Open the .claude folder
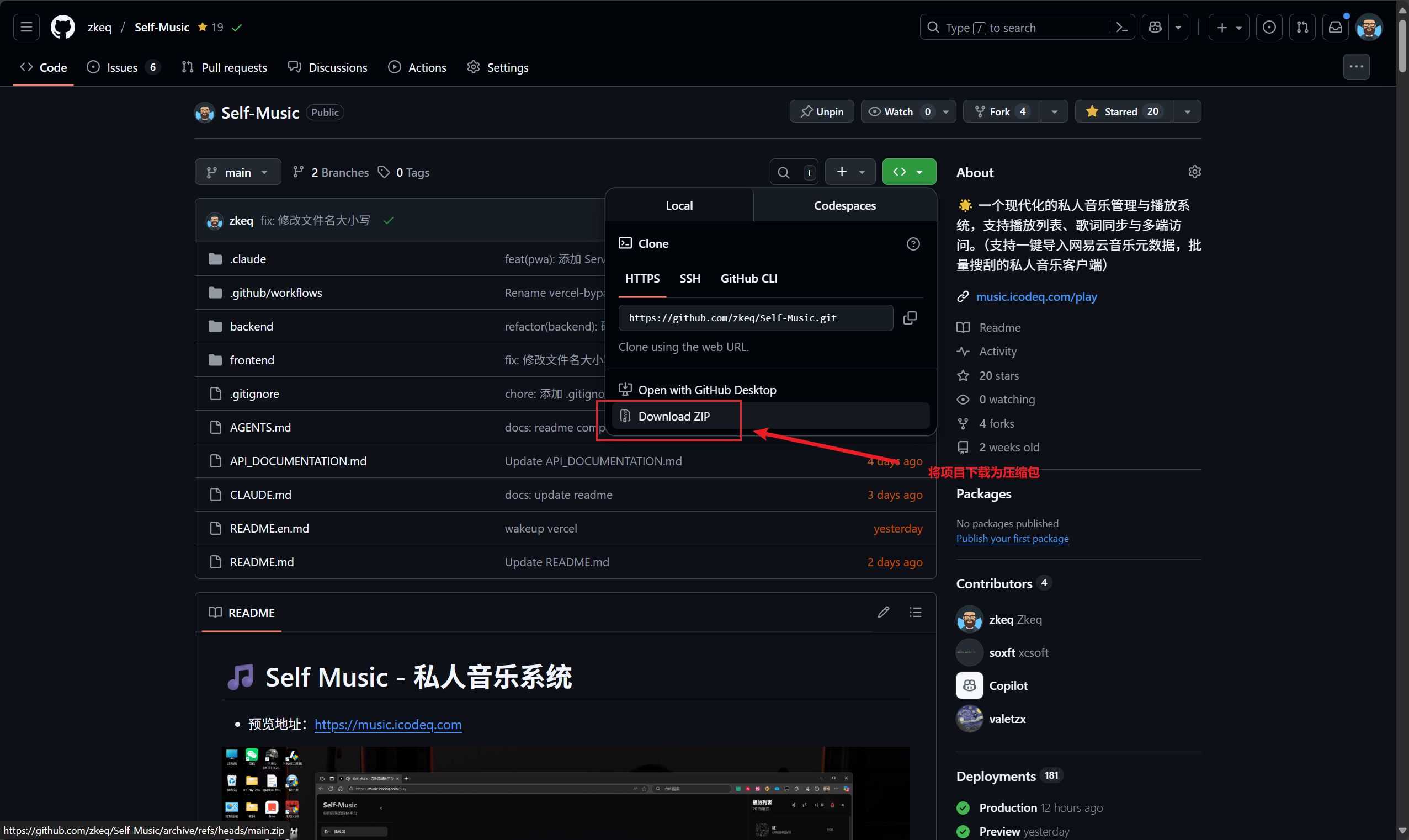The width and height of the screenshot is (1409, 840). point(248,259)
